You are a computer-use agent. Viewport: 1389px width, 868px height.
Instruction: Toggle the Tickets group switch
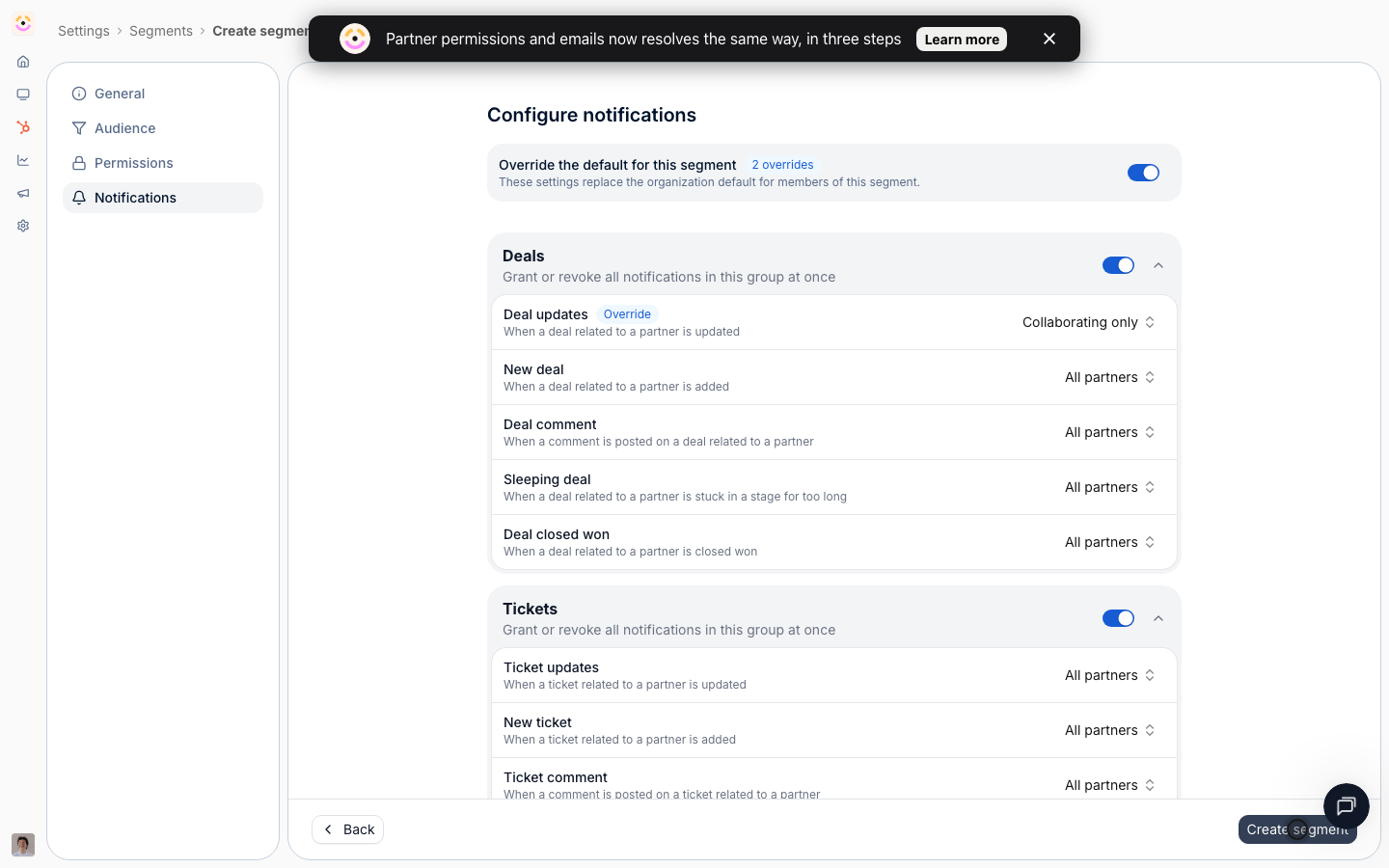coord(1118,618)
